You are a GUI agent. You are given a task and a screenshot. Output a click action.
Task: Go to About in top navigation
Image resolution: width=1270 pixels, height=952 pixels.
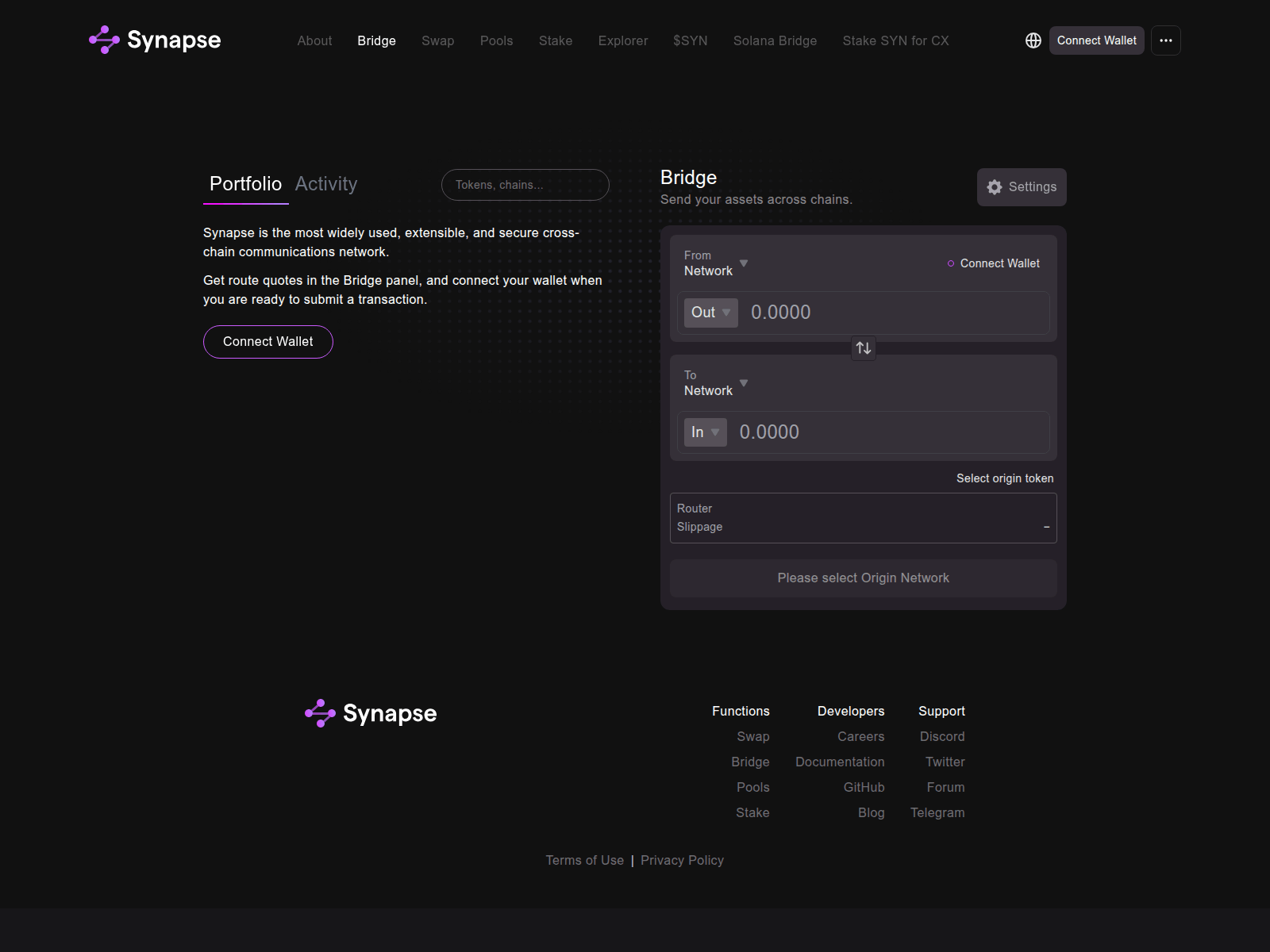tap(314, 40)
